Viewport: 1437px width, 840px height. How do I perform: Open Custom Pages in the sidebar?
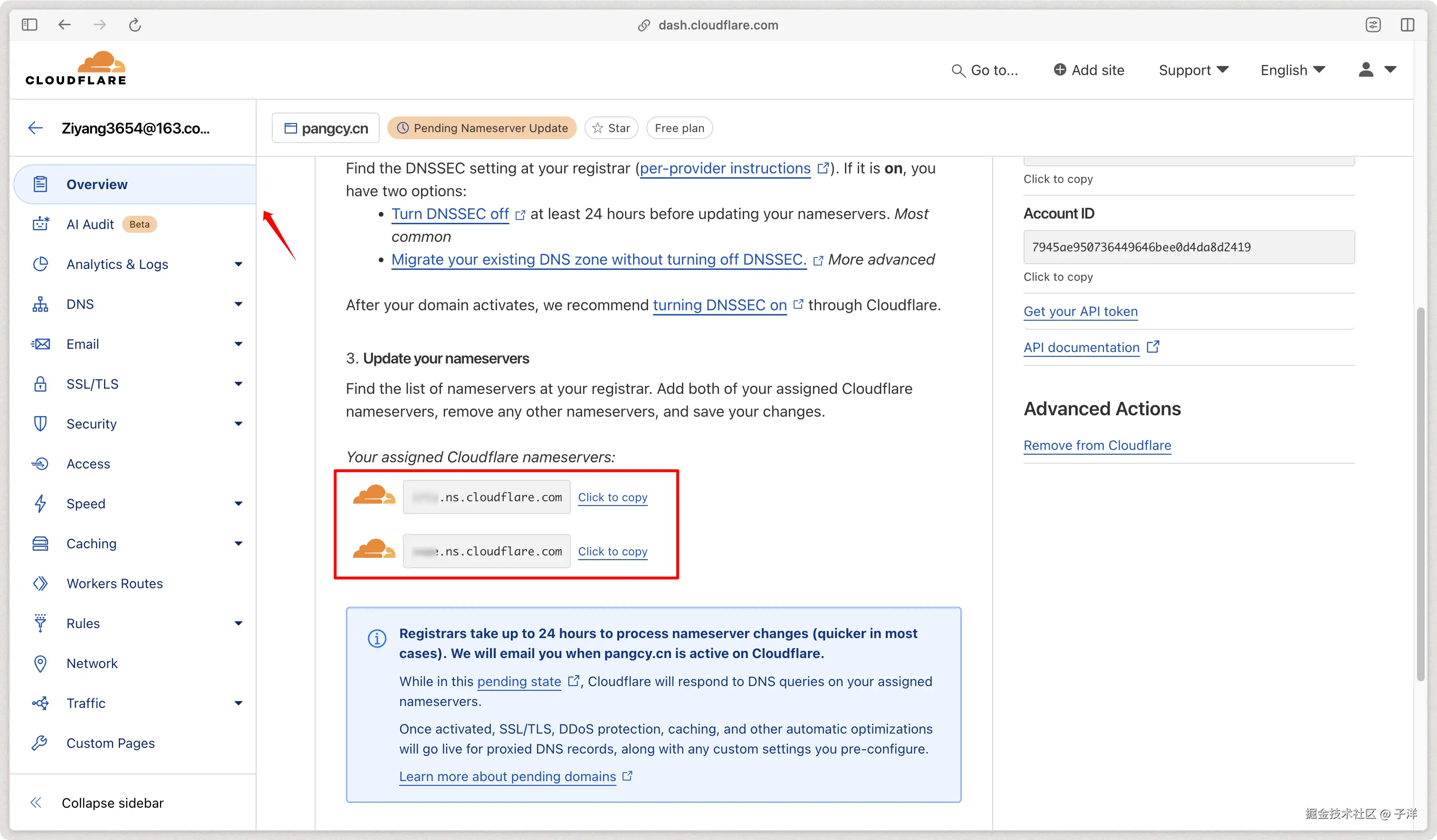110,743
